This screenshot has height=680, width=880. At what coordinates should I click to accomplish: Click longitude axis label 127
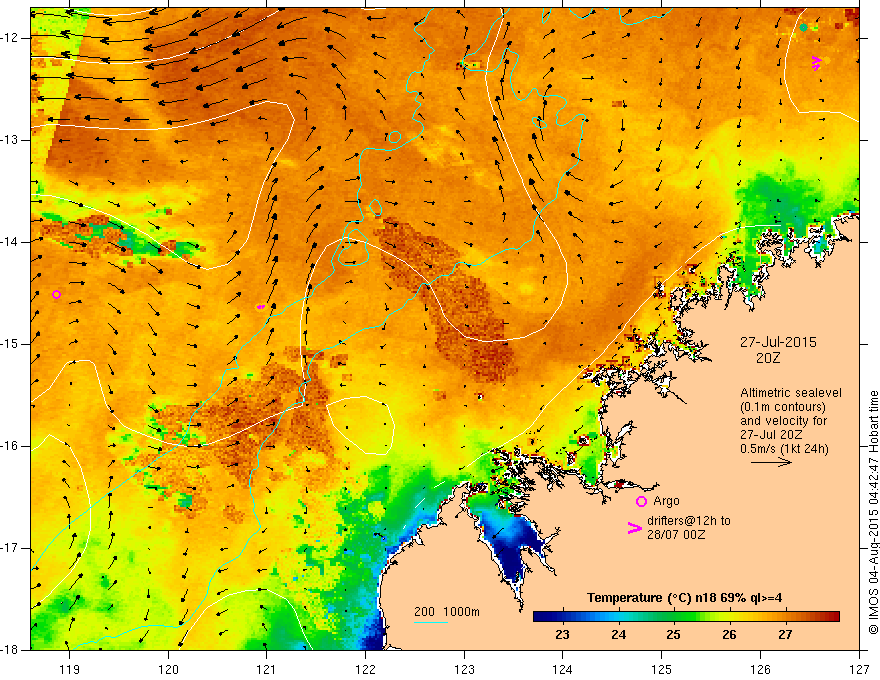point(859,669)
